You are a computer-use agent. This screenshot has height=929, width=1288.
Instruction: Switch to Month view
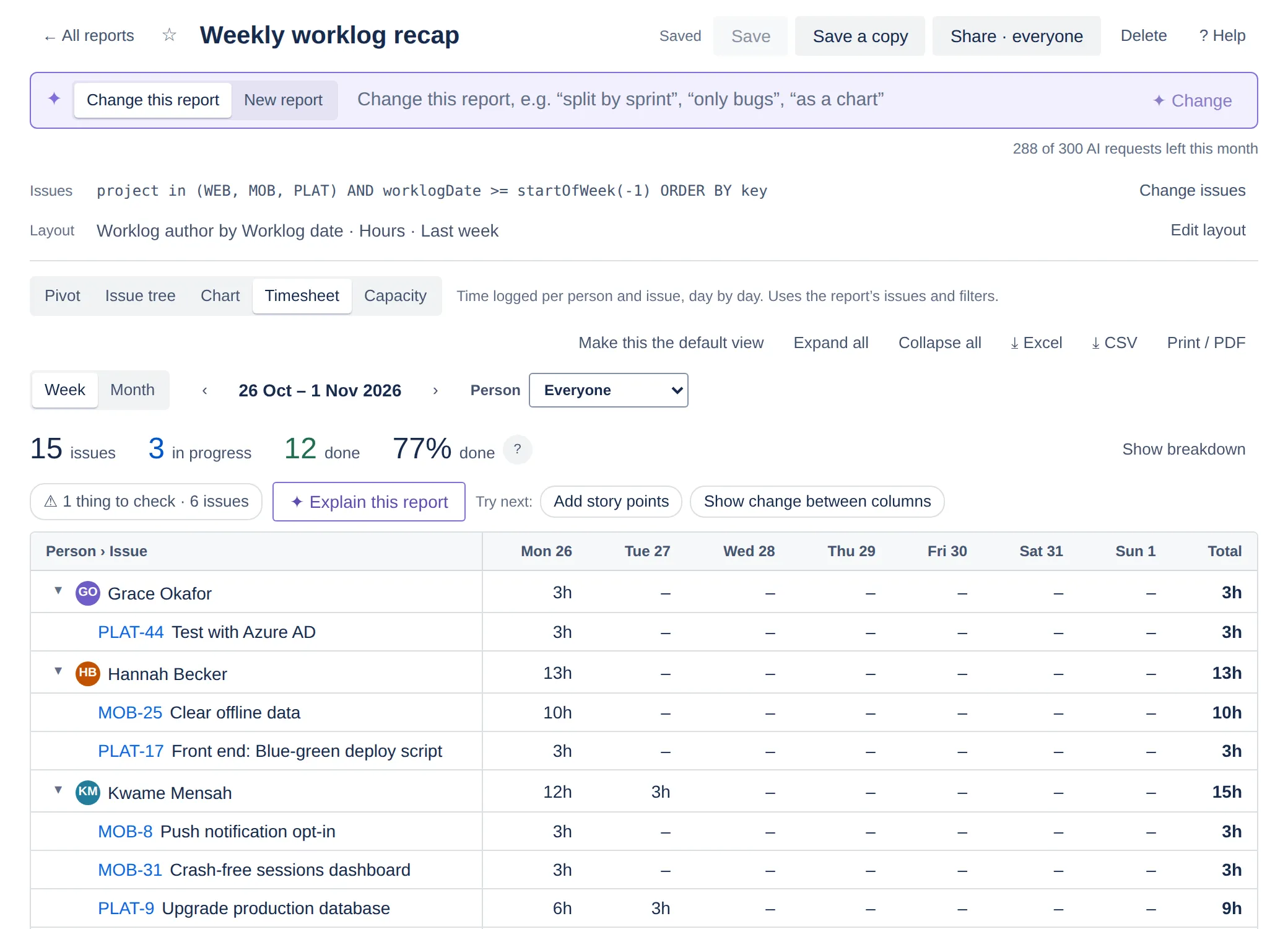click(133, 390)
